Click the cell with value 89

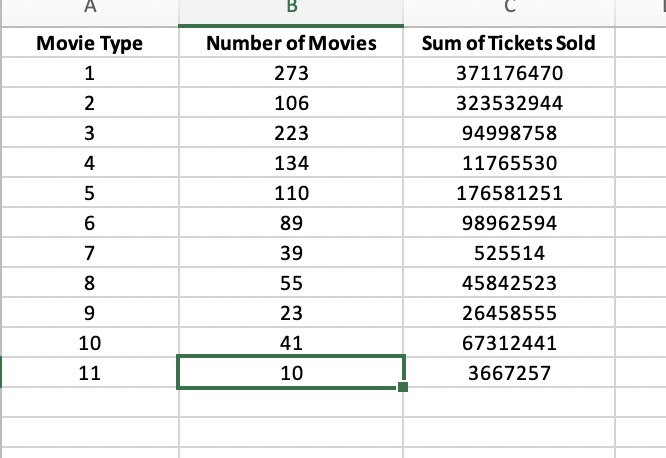(291, 223)
